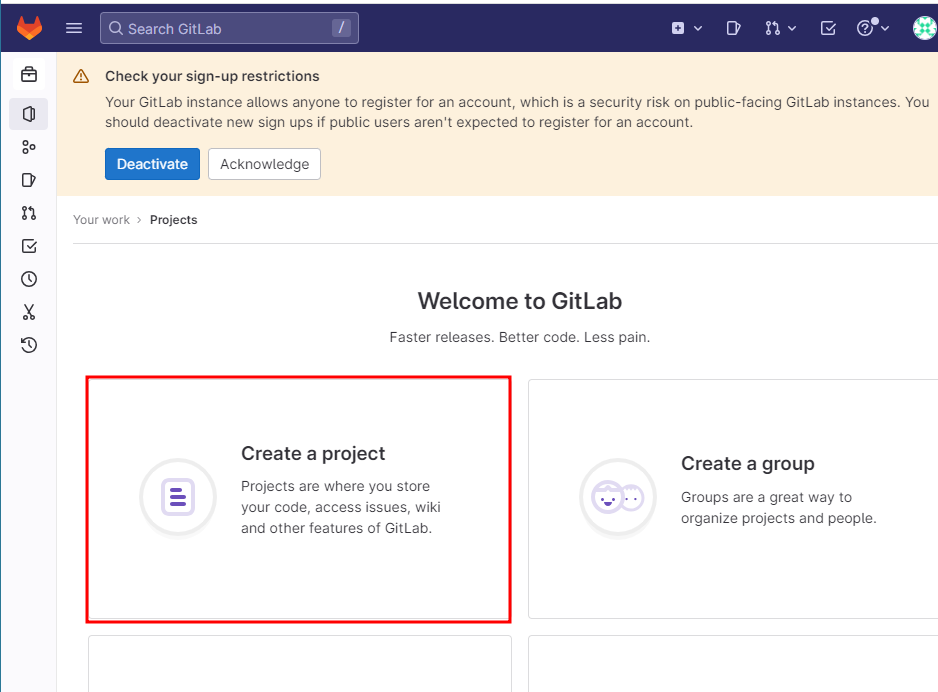The image size is (938, 692).
Task: Click the Deactivate button
Action: tap(153, 164)
